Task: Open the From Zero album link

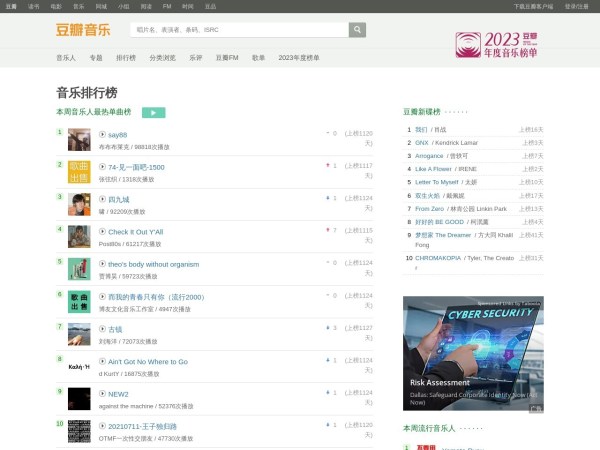Action: [x=431, y=208]
